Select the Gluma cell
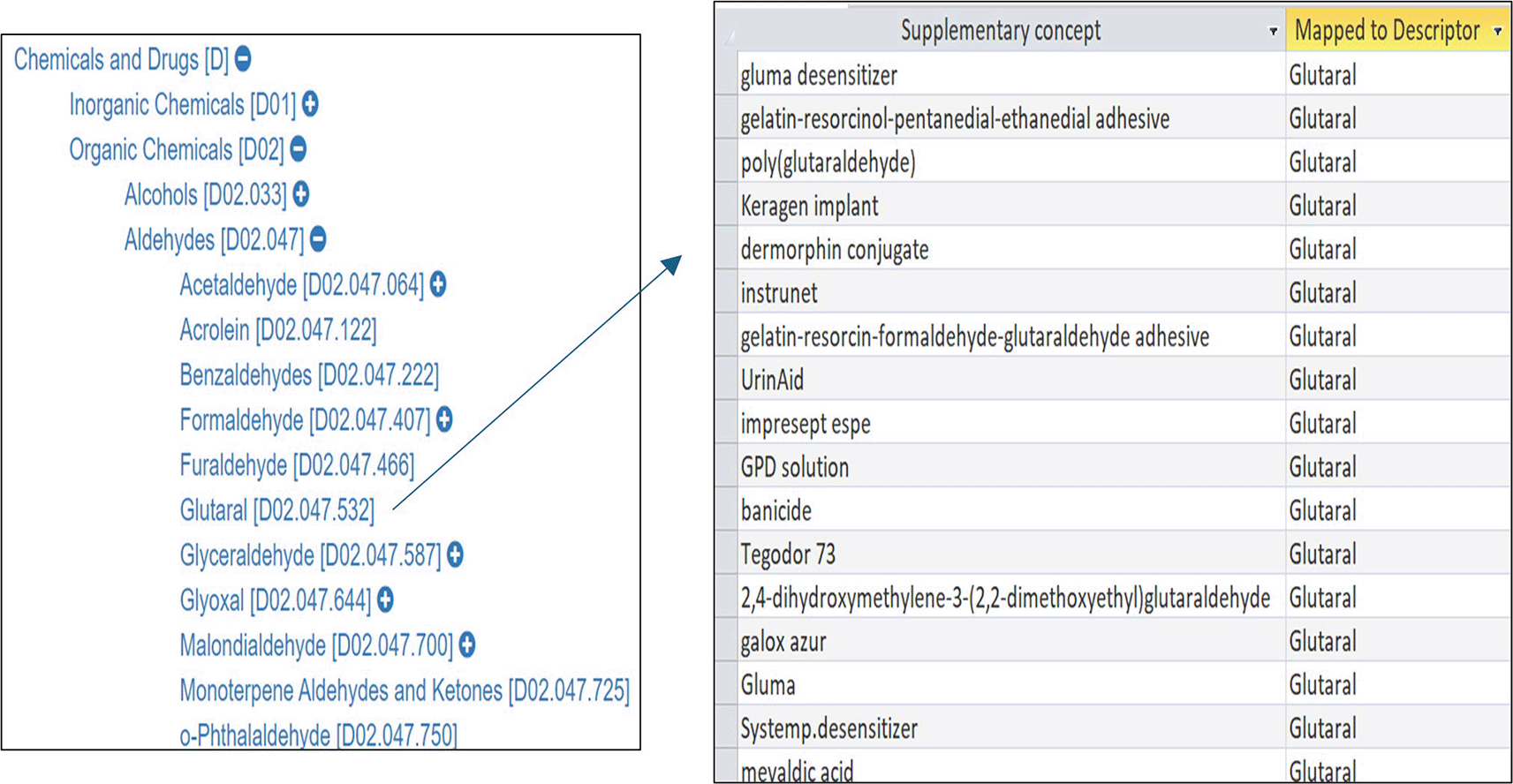The height and width of the screenshot is (784, 1513). [1011, 684]
